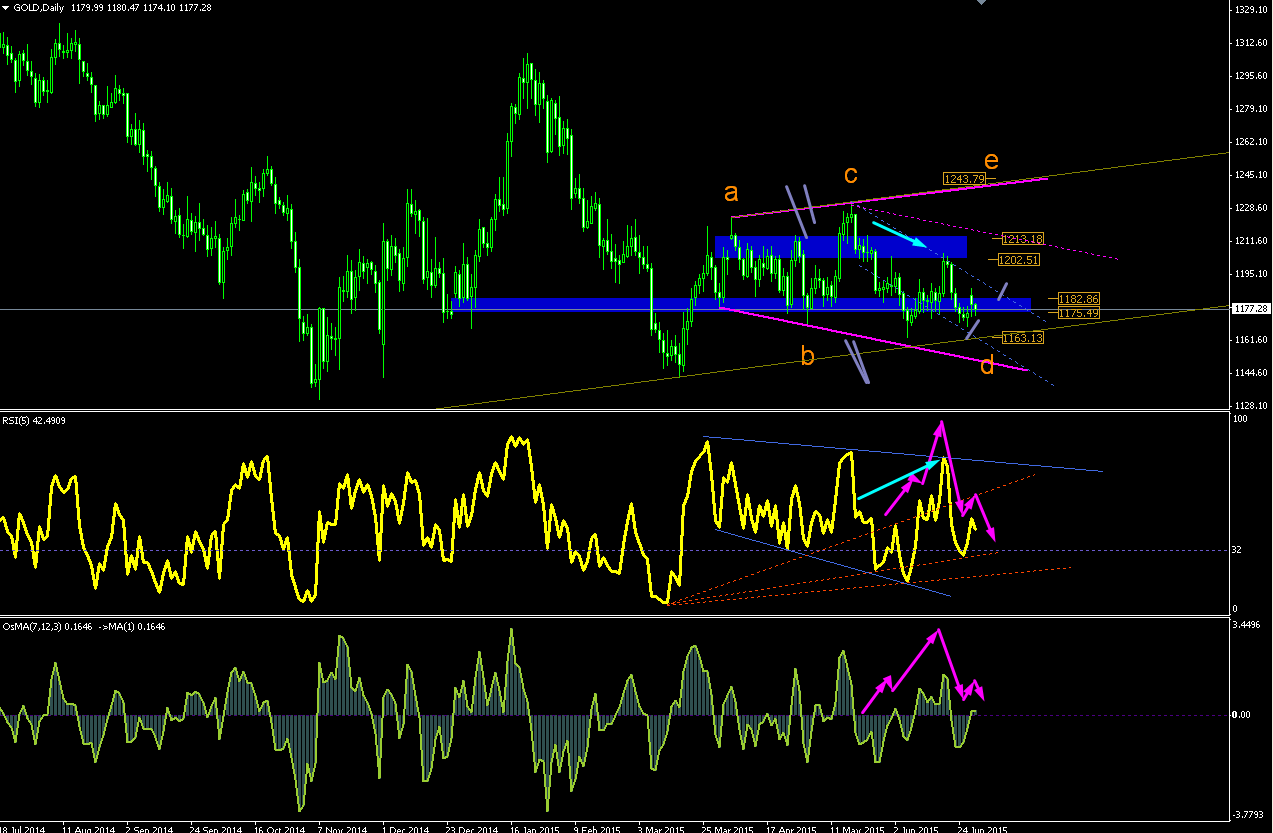This screenshot has width=1273, height=833.
Task: Click the 23 Dec 2014 date label
Action: [470, 828]
